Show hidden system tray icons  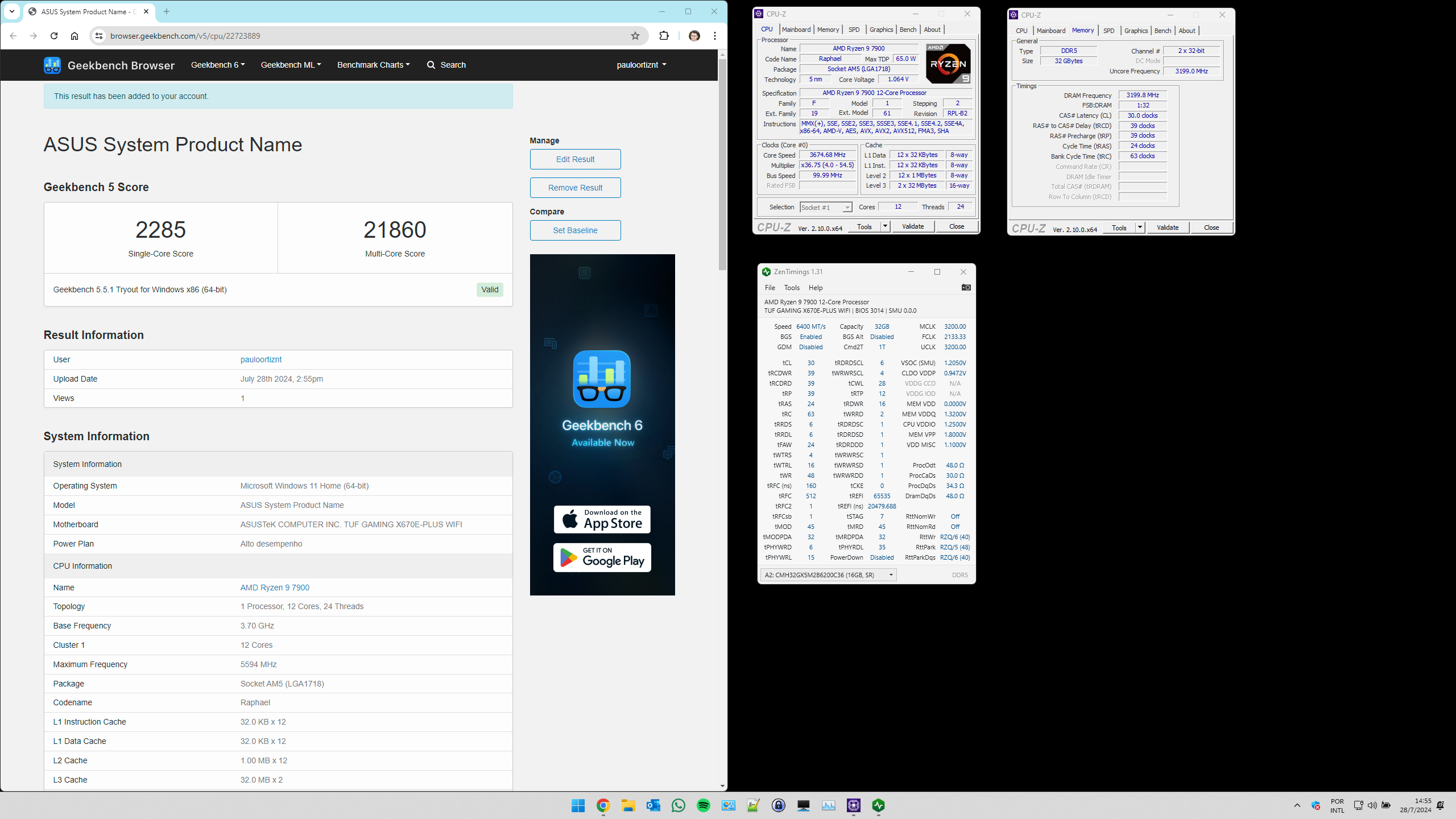(x=1297, y=805)
